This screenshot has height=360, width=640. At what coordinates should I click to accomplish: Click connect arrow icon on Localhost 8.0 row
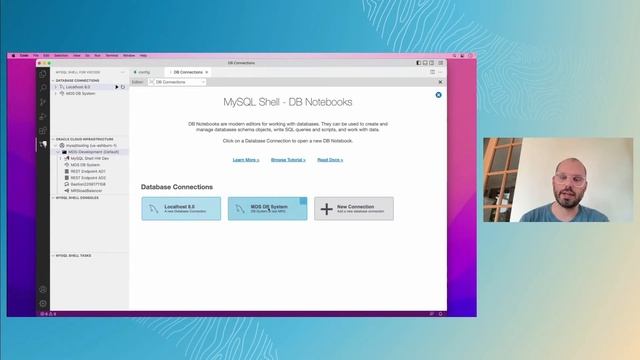pyautogui.click(x=117, y=87)
